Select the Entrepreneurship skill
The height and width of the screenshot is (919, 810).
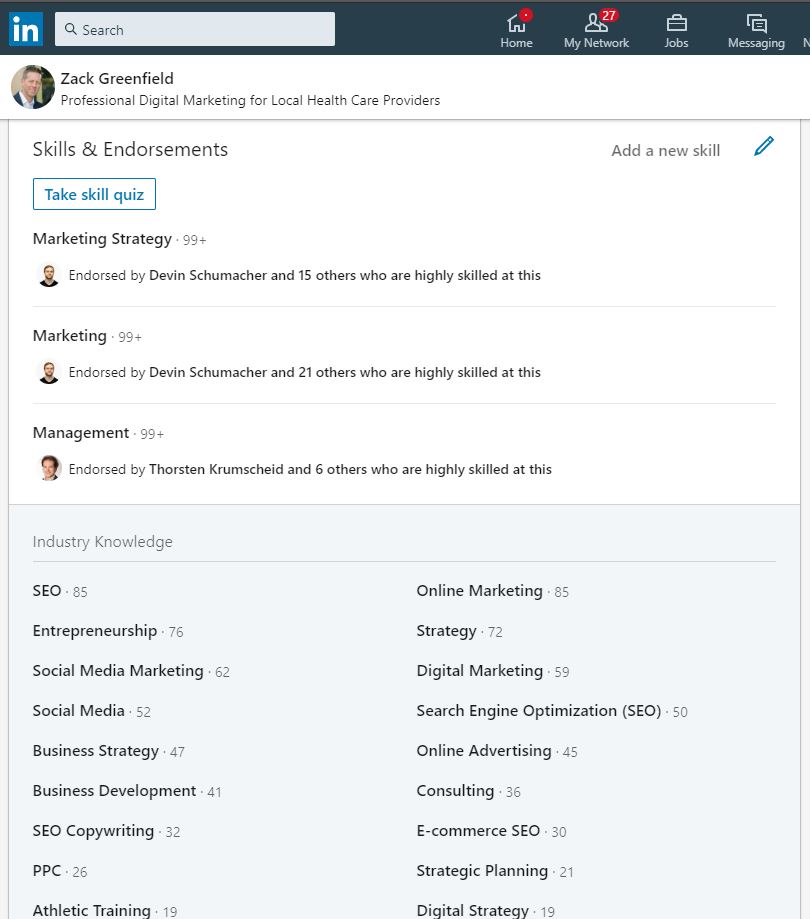[x=95, y=631]
